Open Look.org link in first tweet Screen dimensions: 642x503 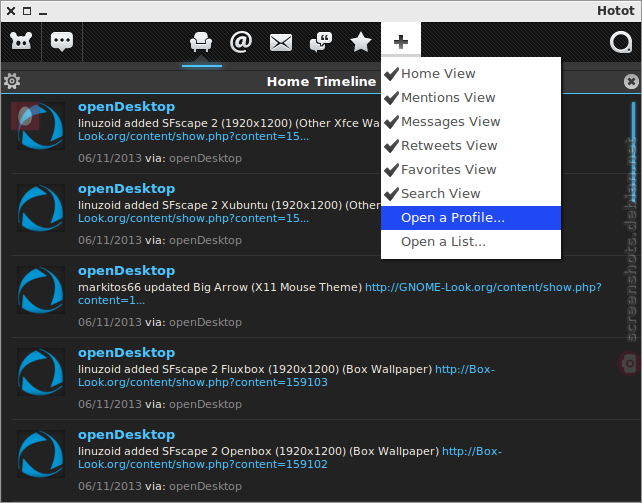tap(193, 136)
